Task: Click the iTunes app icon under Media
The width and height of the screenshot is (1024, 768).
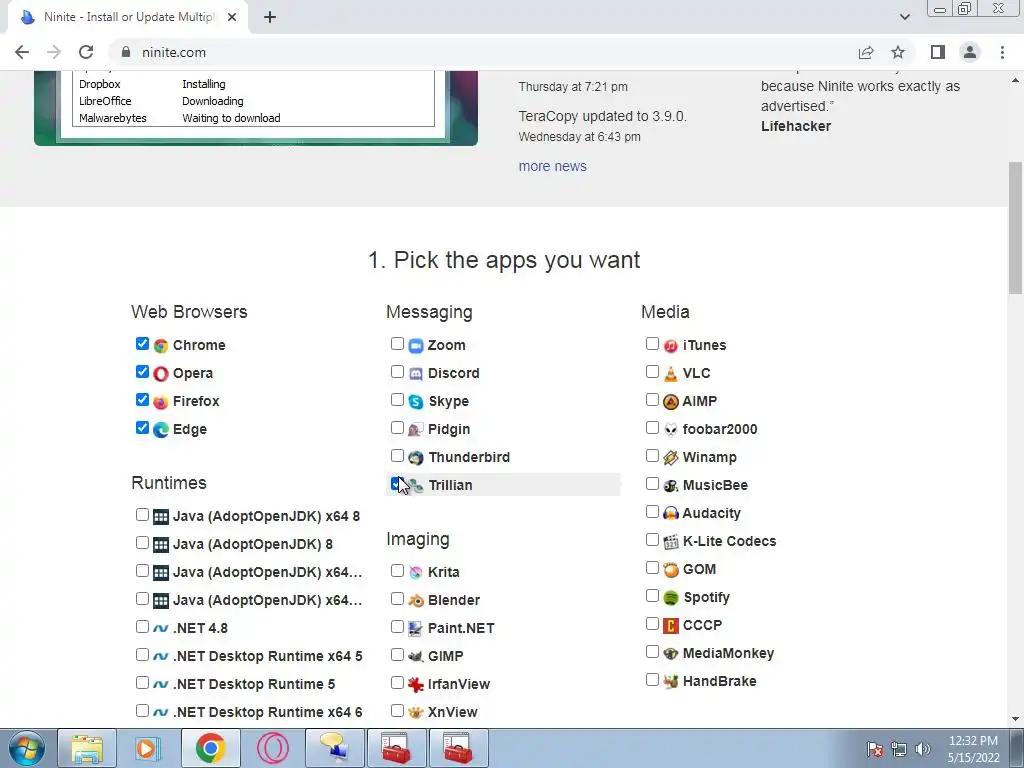Action: [671, 345]
